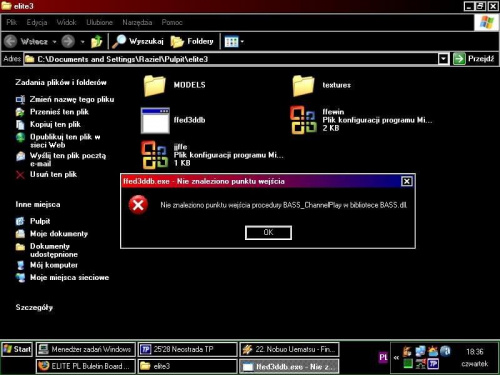Select the MODELS folder icon
Screen dimensions: 500x375
tap(155, 85)
